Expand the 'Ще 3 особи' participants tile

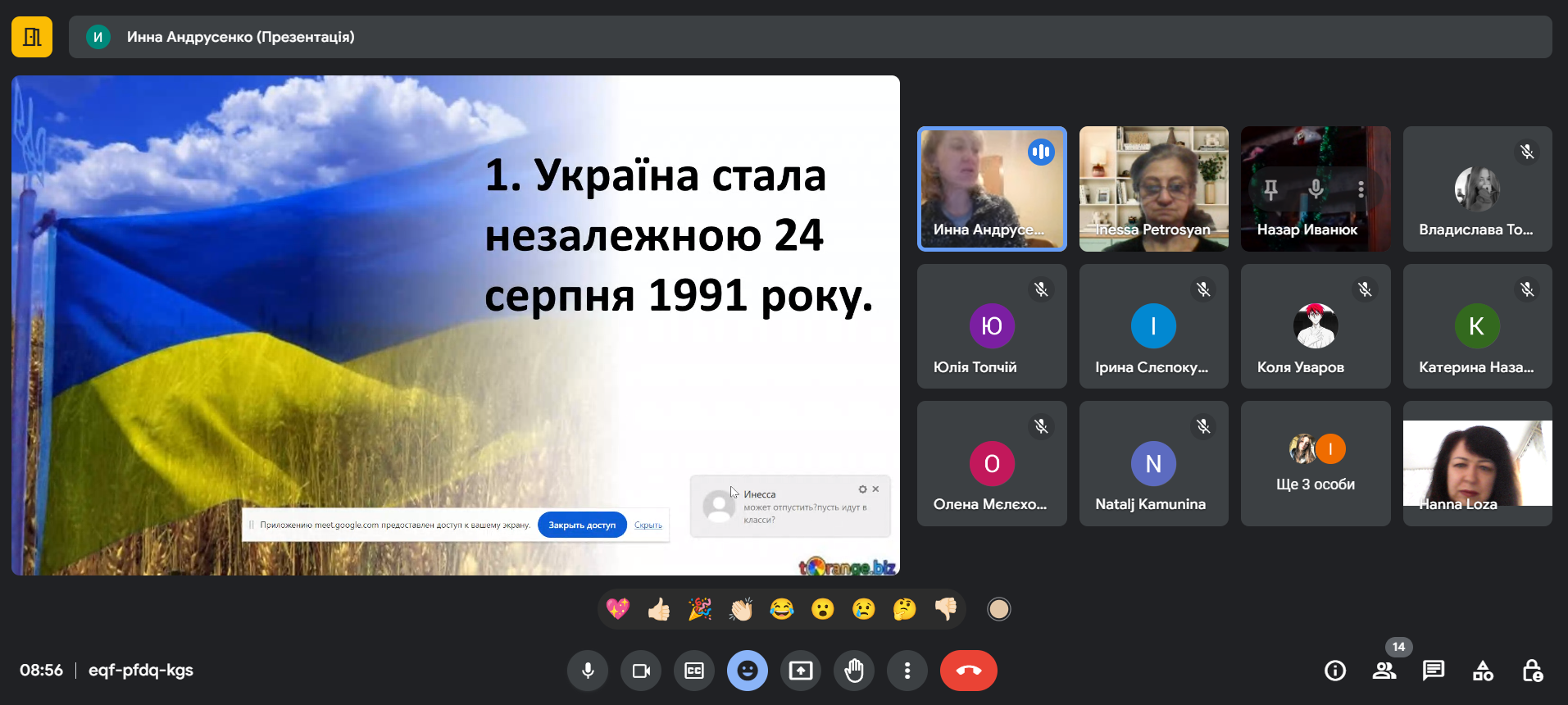click(1316, 463)
